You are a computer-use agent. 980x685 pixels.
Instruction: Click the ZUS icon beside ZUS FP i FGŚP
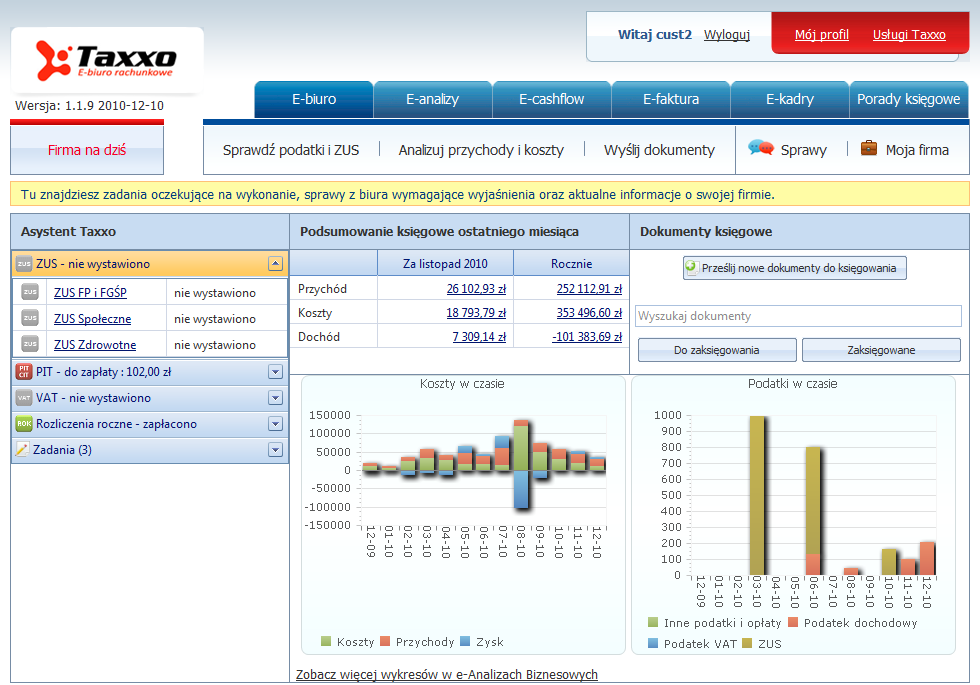coord(30,292)
